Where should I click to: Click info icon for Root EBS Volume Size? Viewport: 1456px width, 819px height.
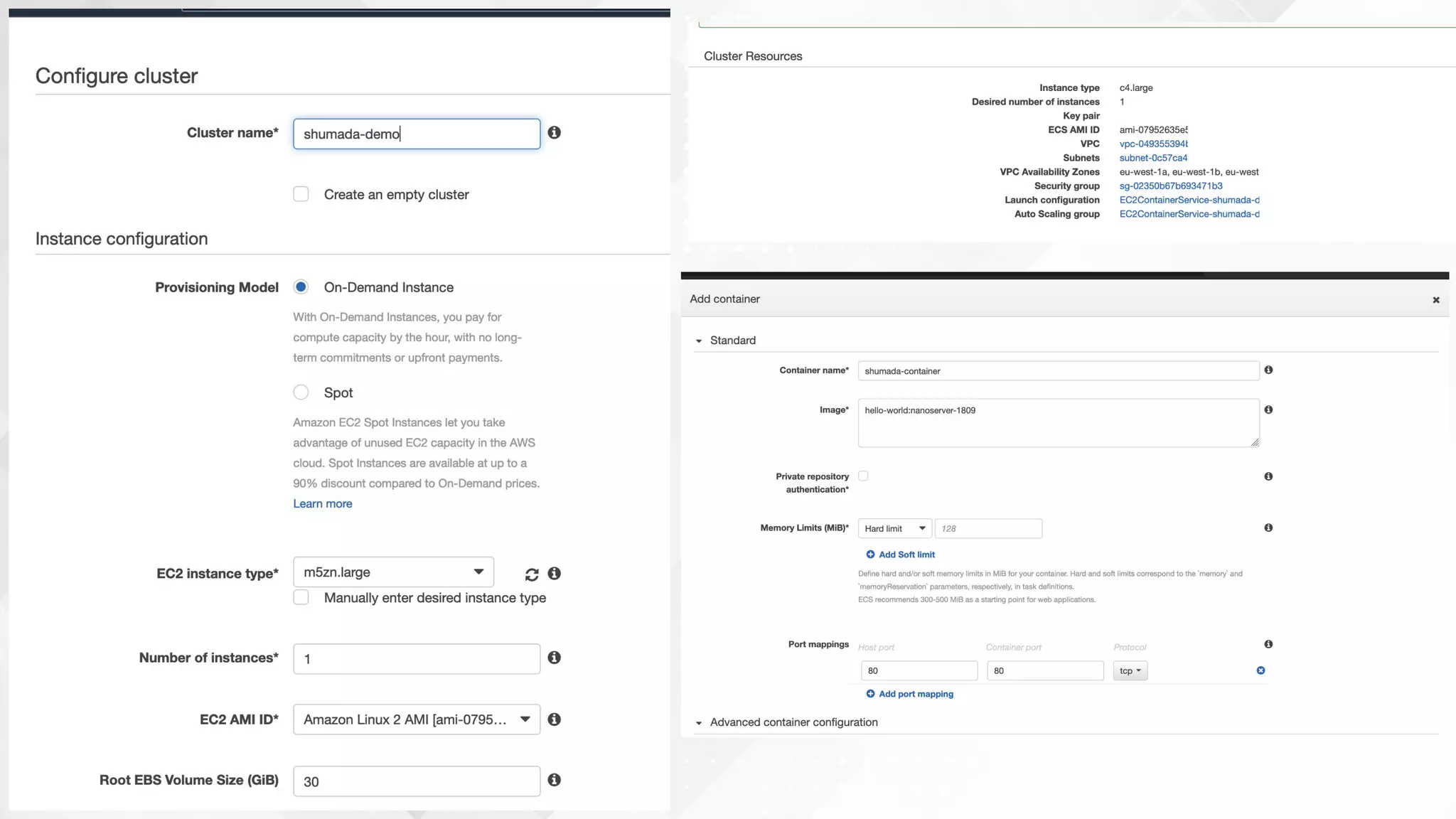pyautogui.click(x=555, y=781)
